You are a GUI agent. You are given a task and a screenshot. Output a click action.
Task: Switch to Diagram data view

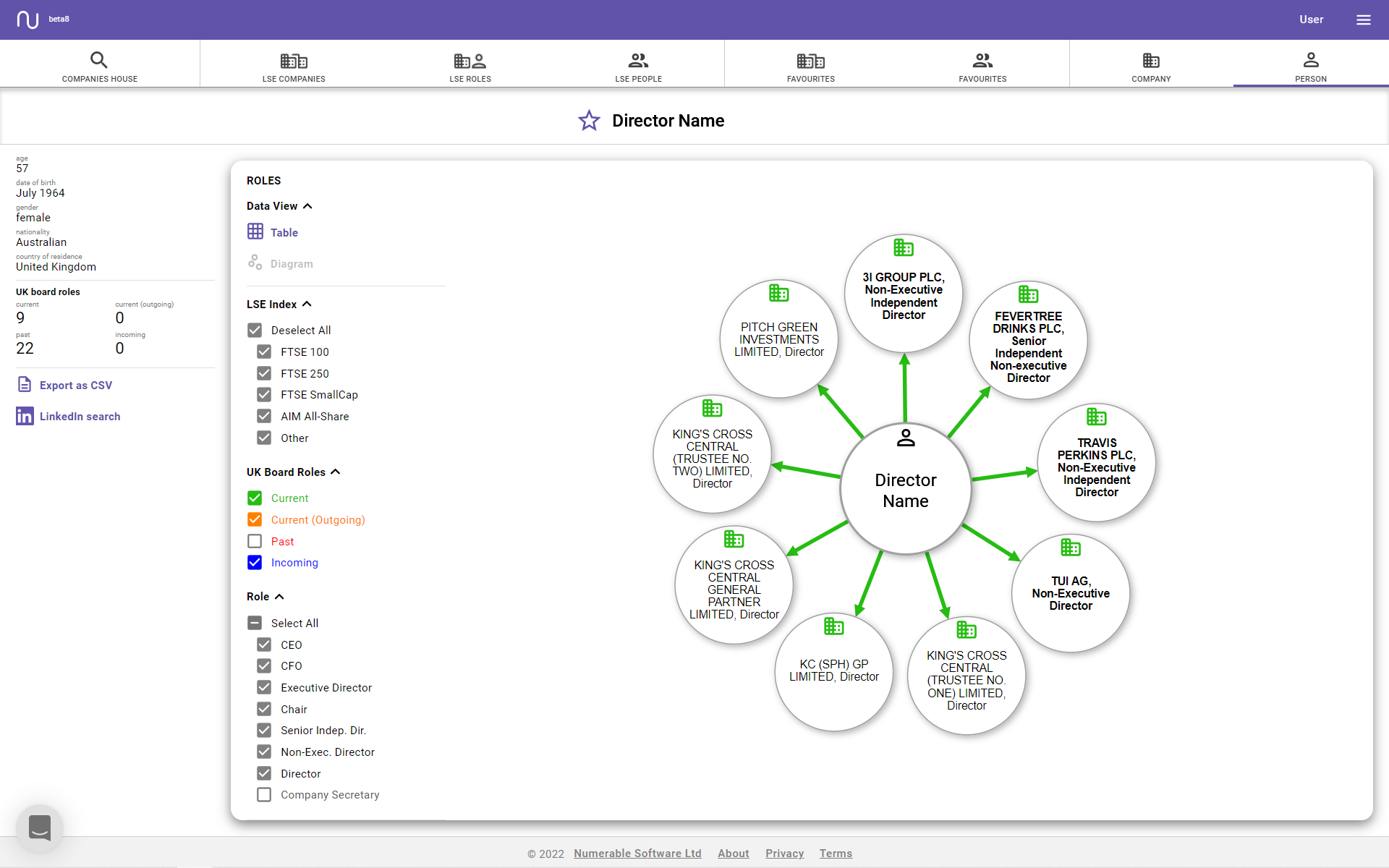281,263
